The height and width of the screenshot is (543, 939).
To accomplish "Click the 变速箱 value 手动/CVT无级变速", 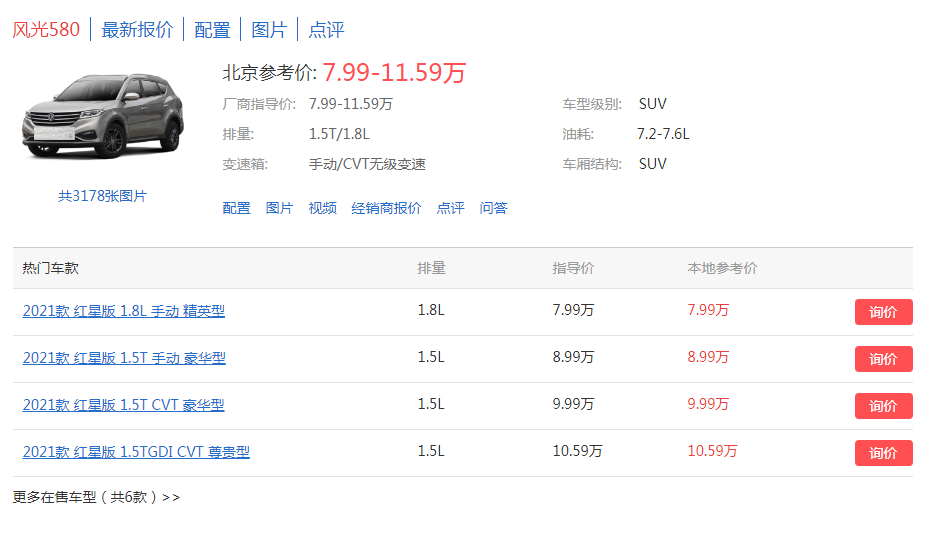I will click(367, 164).
